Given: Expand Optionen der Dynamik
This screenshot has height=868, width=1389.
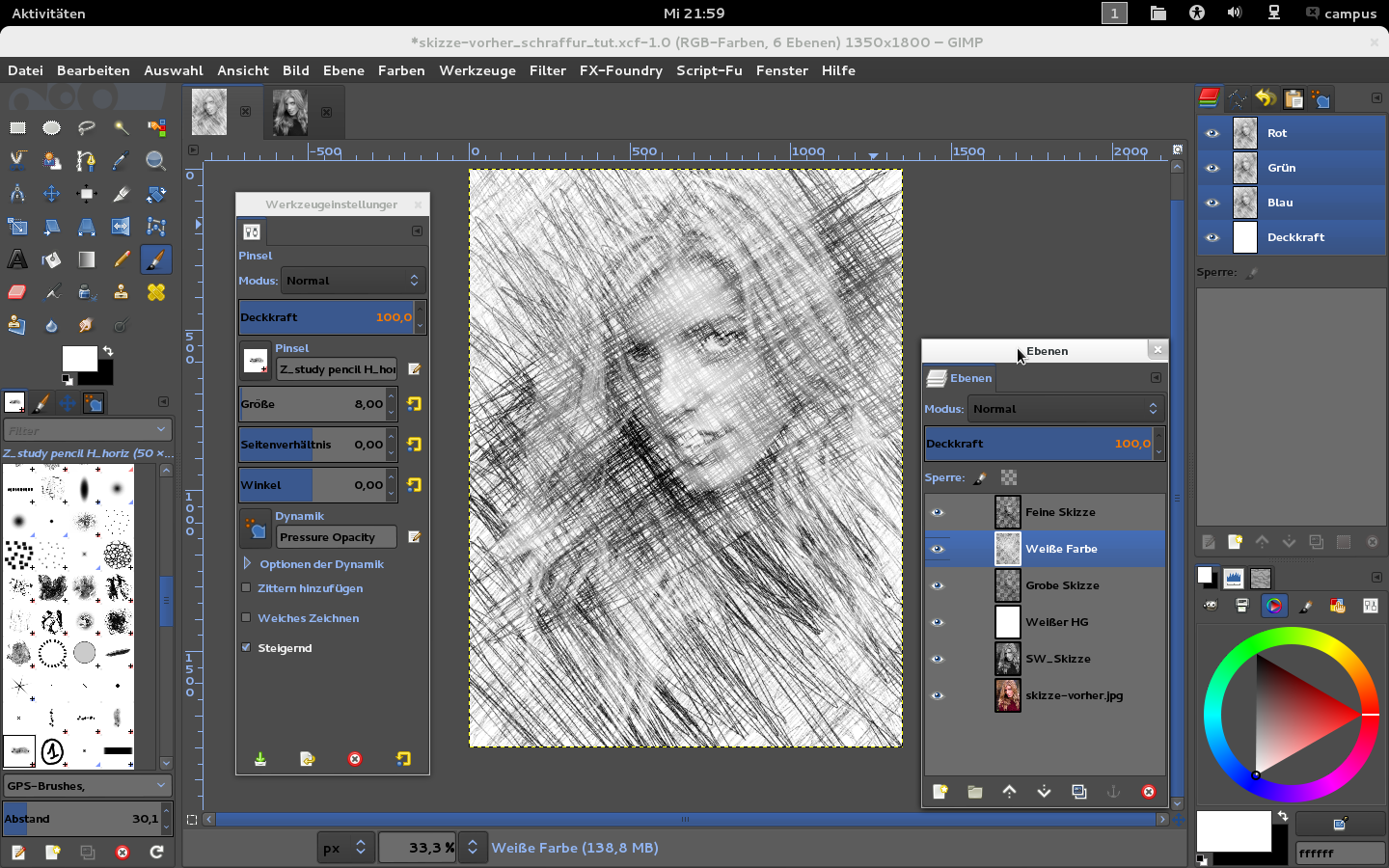Looking at the screenshot, I should coord(248,564).
